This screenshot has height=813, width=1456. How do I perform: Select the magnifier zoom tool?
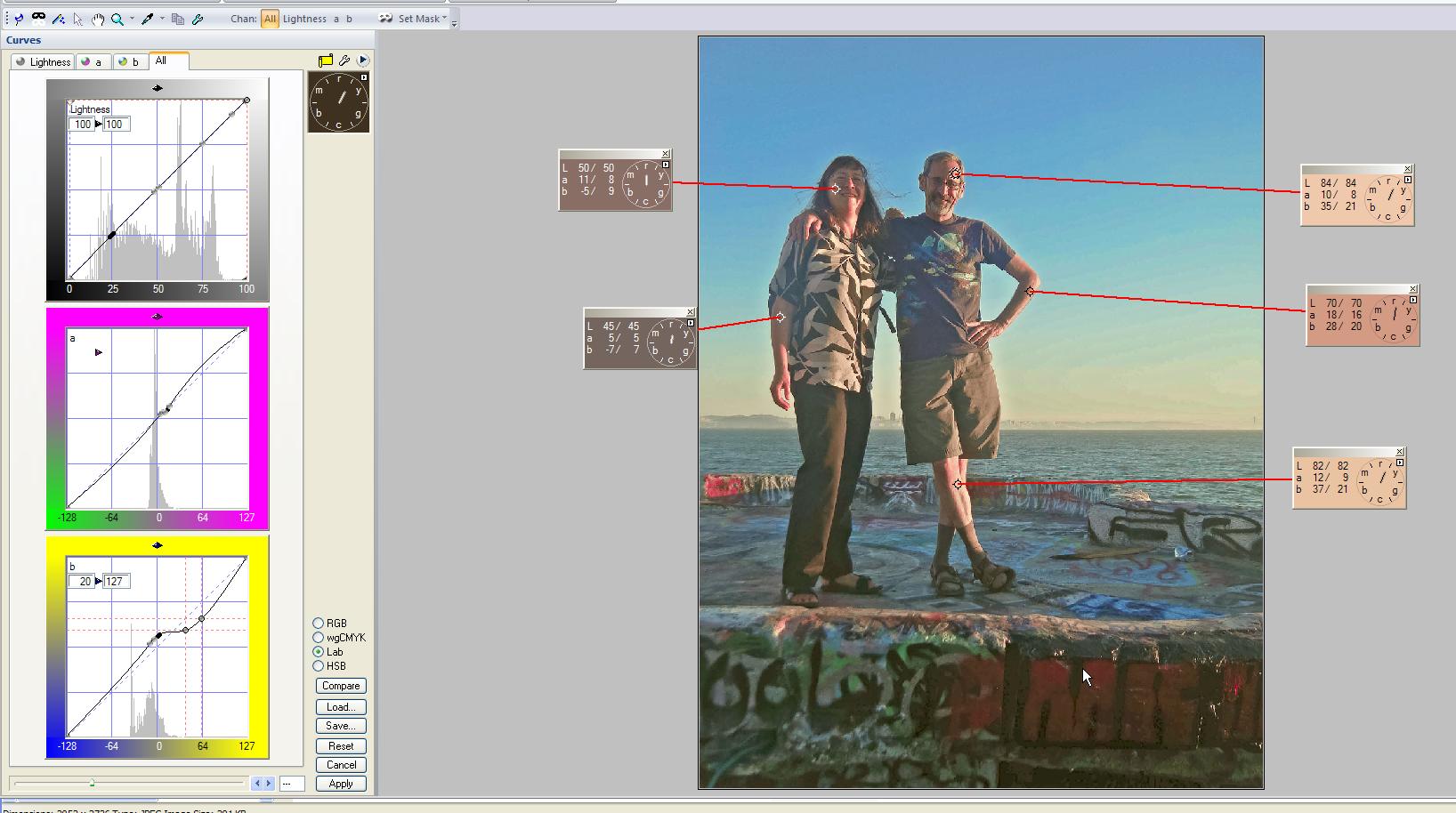[117, 19]
